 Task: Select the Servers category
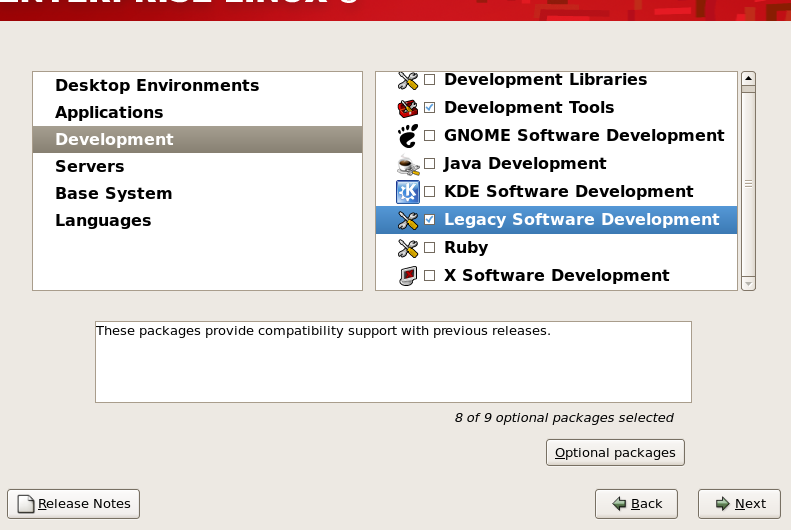[90, 166]
